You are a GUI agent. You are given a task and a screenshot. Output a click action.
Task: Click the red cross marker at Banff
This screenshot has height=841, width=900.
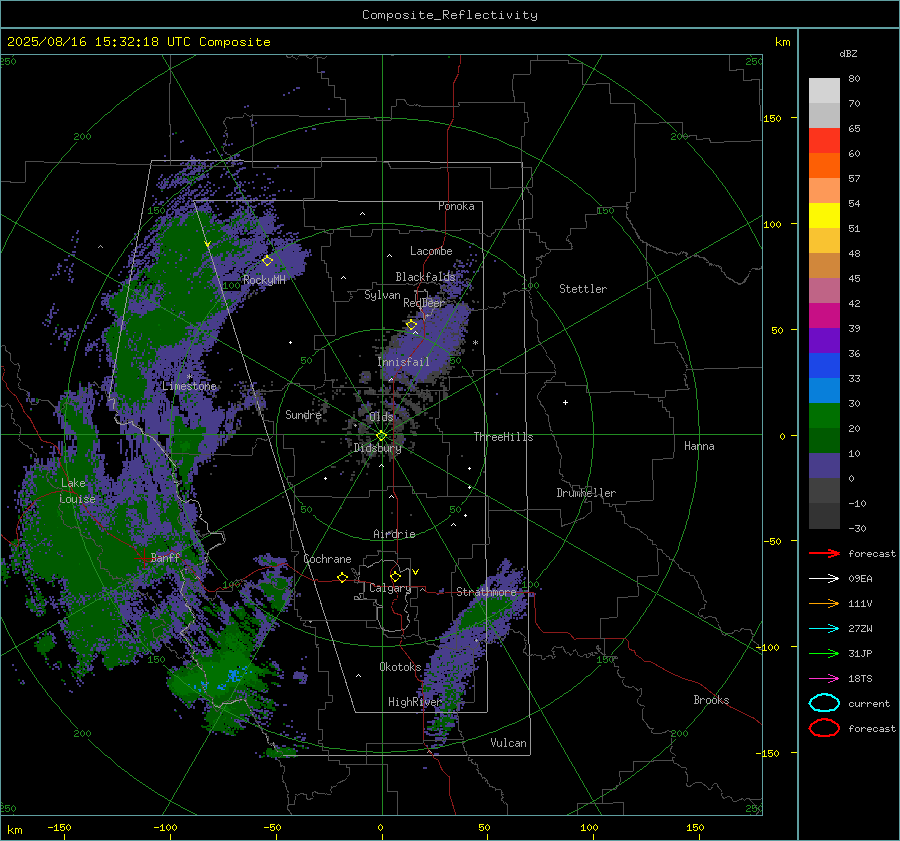pos(143,558)
